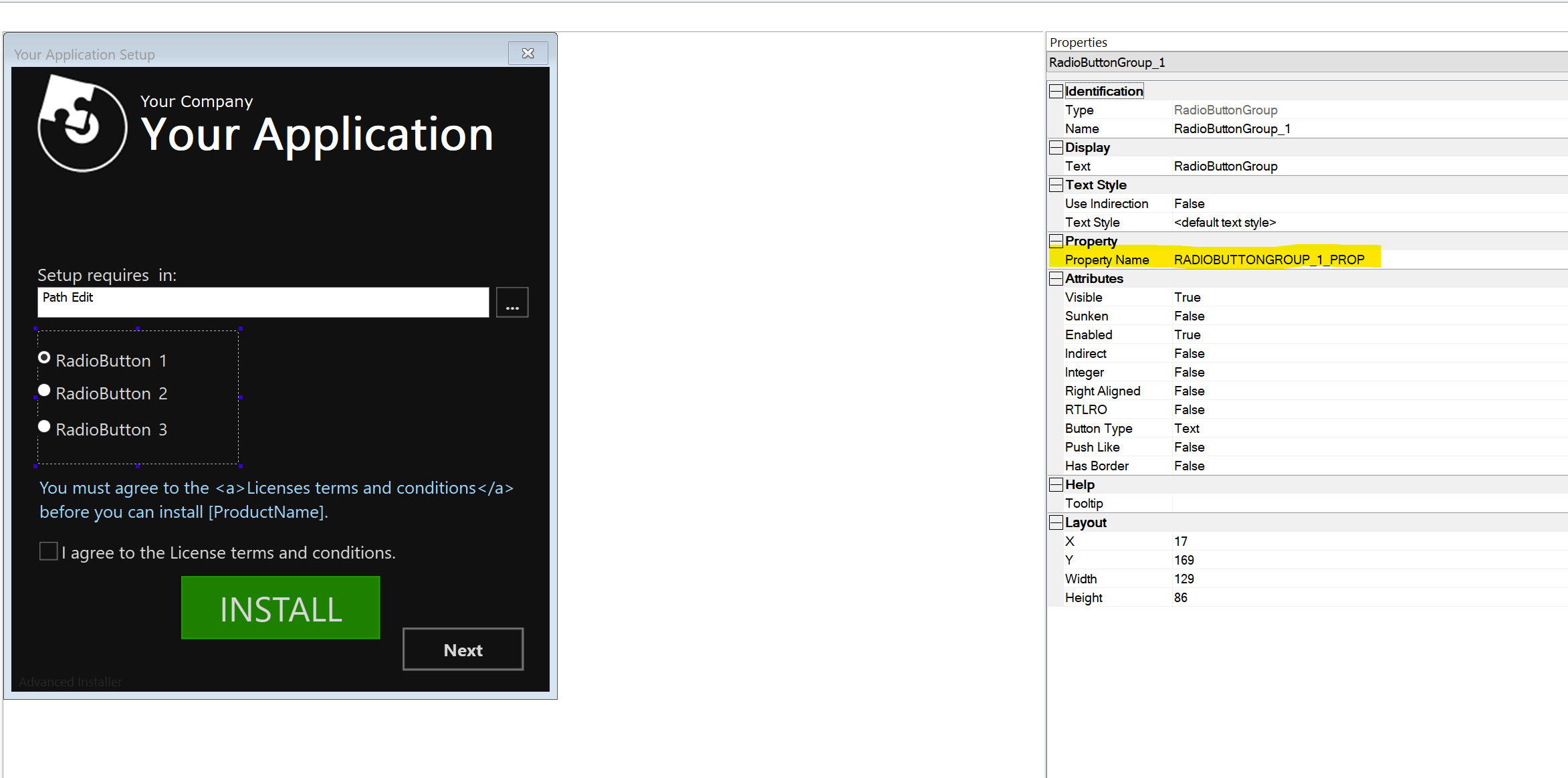Click the Width value 129
Image resolution: width=1568 pixels, height=778 pixels.
(1184, 579)
